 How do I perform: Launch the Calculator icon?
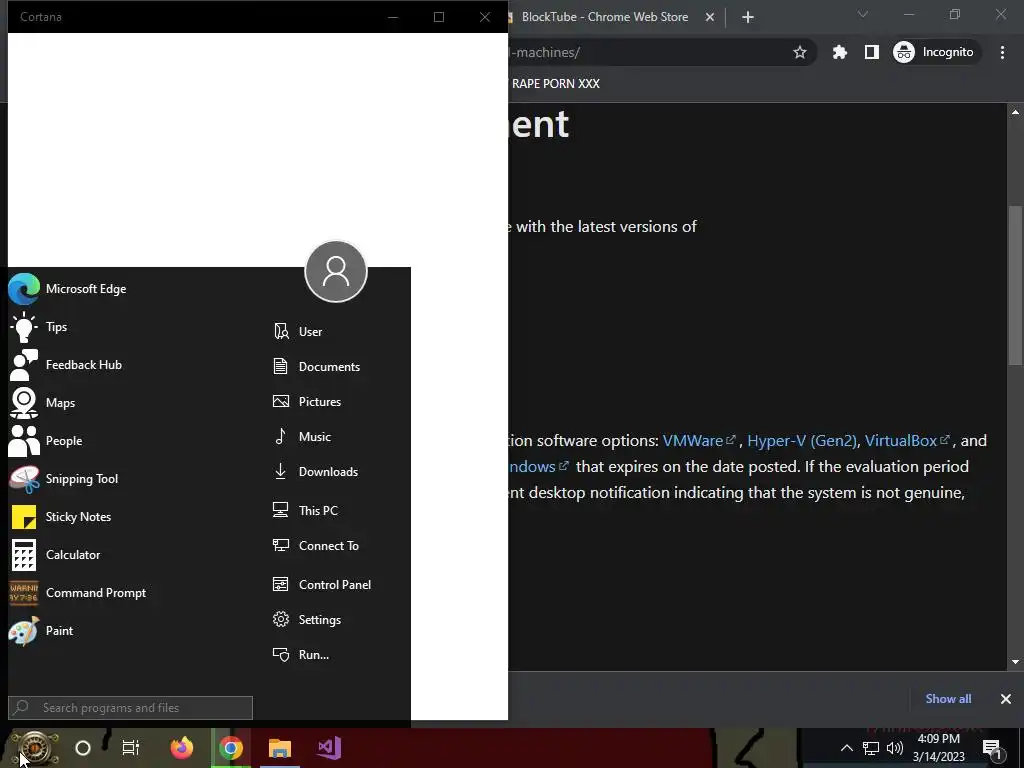[x=24, y=554]
